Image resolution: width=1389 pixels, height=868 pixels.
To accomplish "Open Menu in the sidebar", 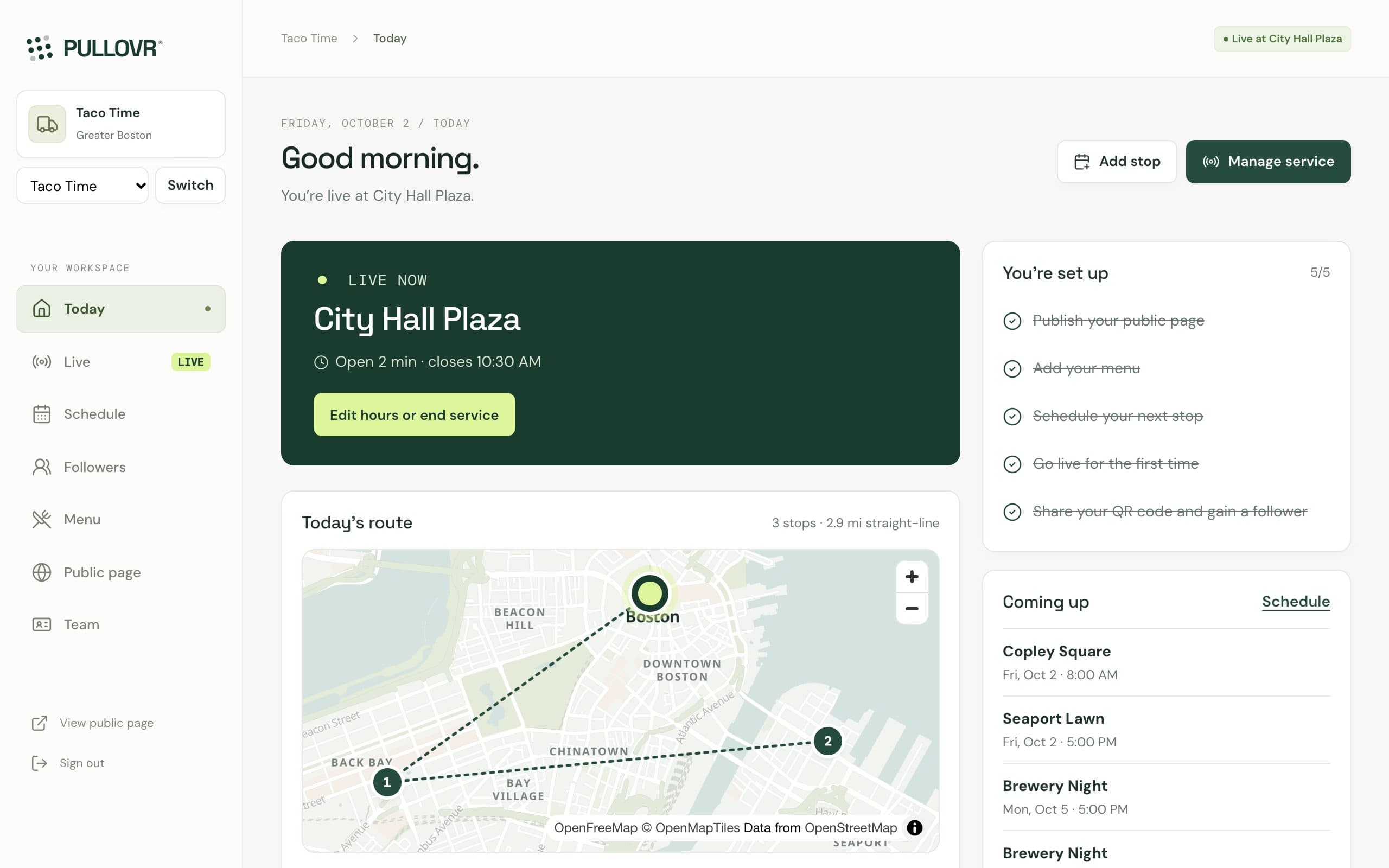I will coord(120,519).
